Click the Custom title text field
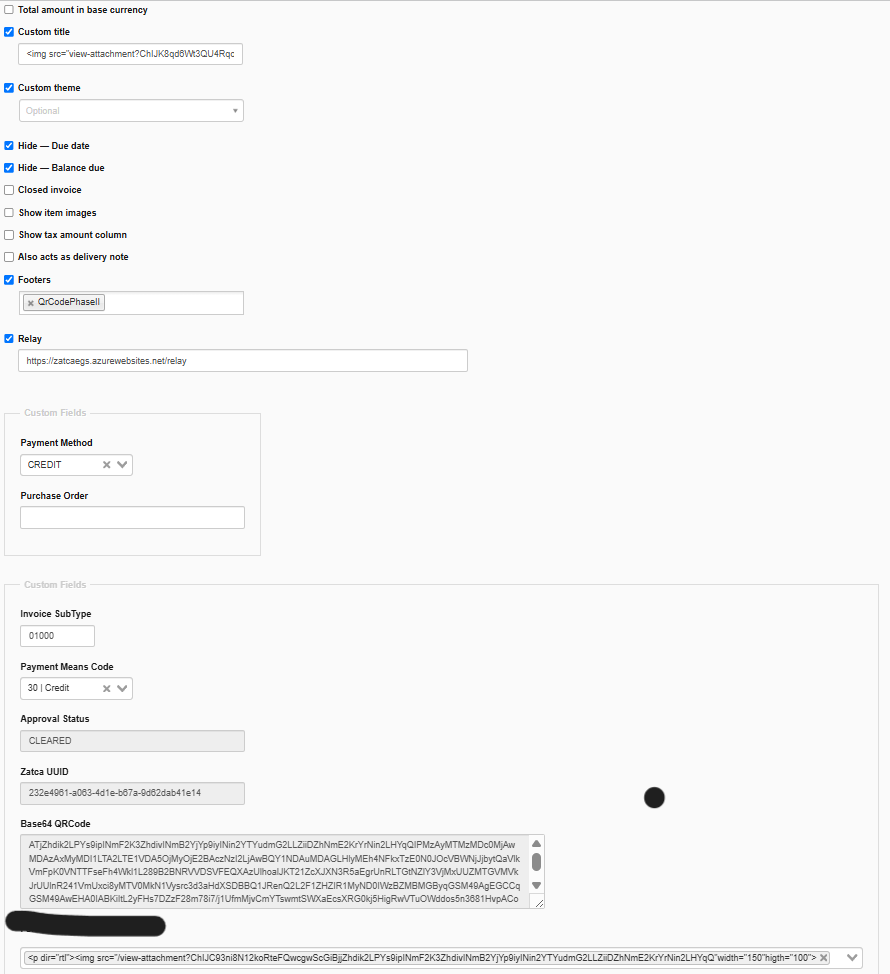 point(130,54)
